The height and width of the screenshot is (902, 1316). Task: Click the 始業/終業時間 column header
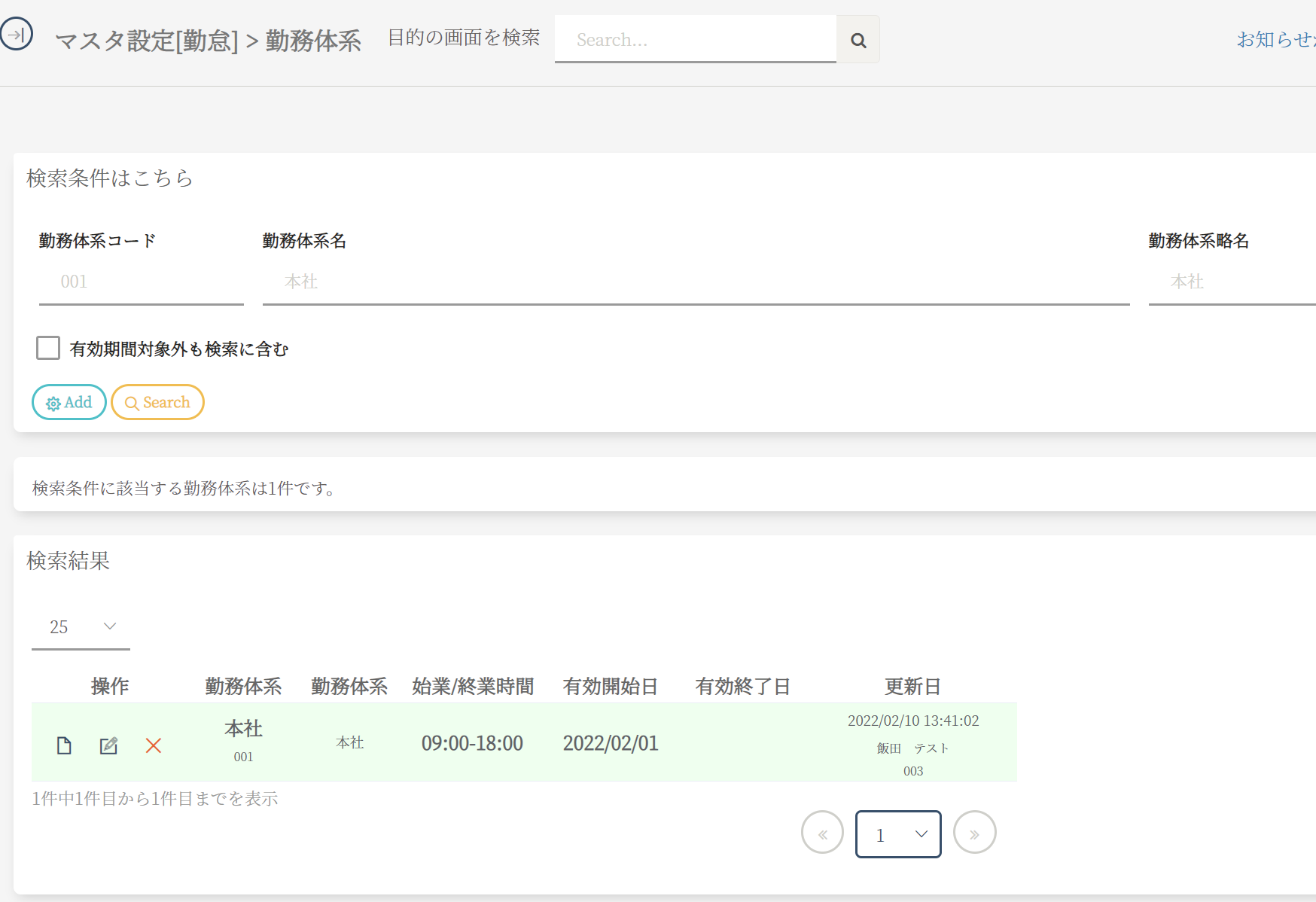(x=473, y=686)
